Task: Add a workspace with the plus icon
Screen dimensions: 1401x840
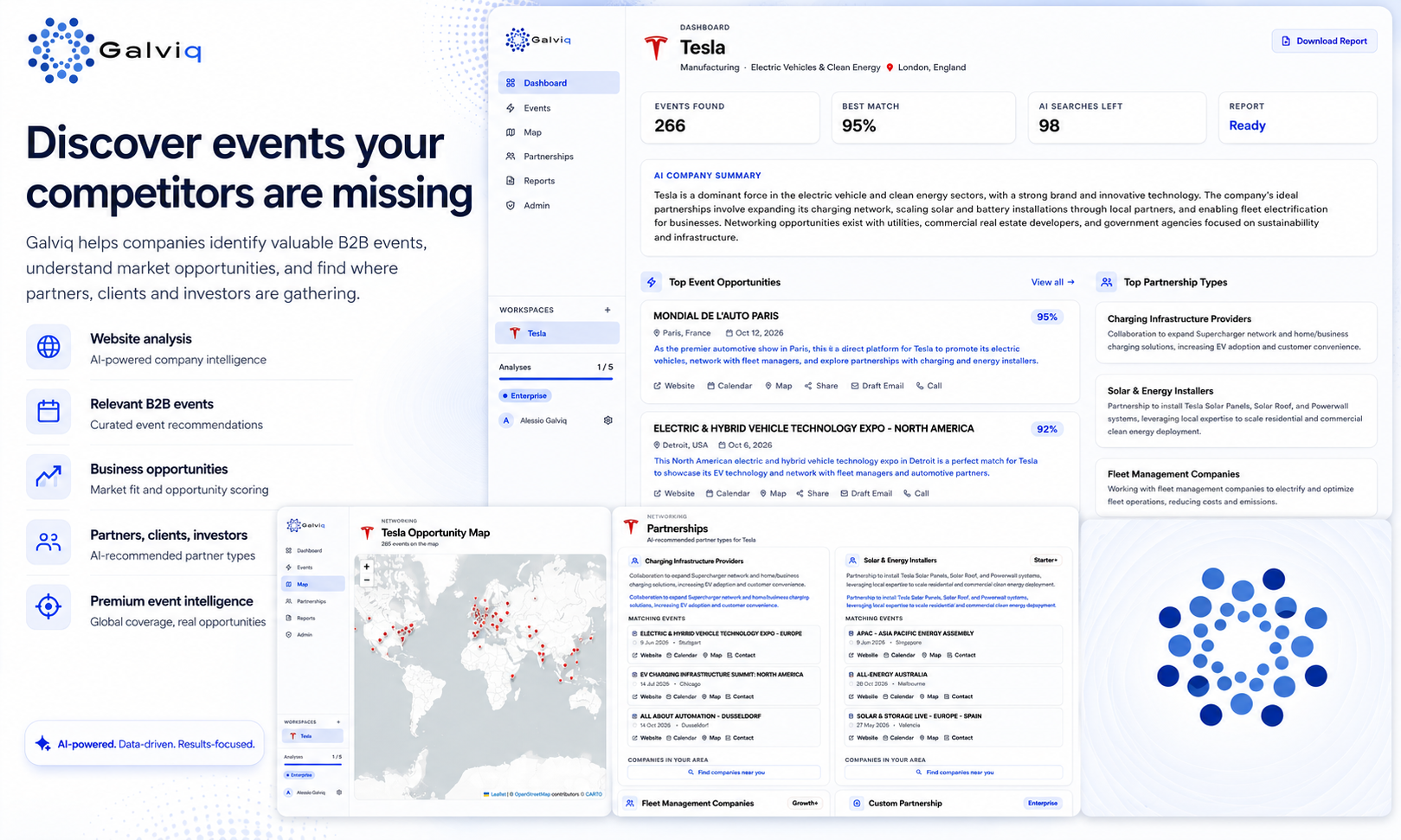Action: 607,310
